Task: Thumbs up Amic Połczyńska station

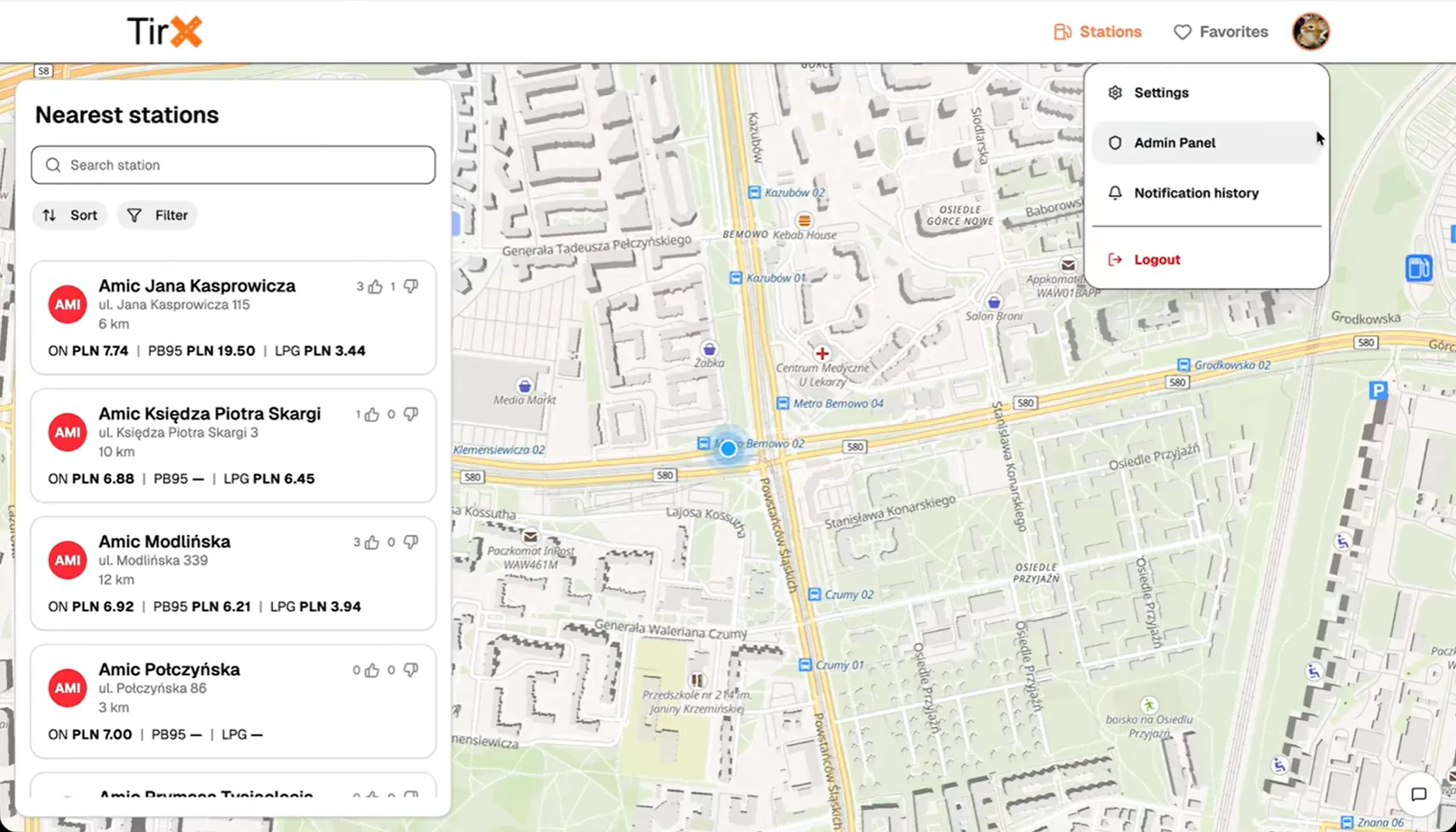Action: [372, 671]
